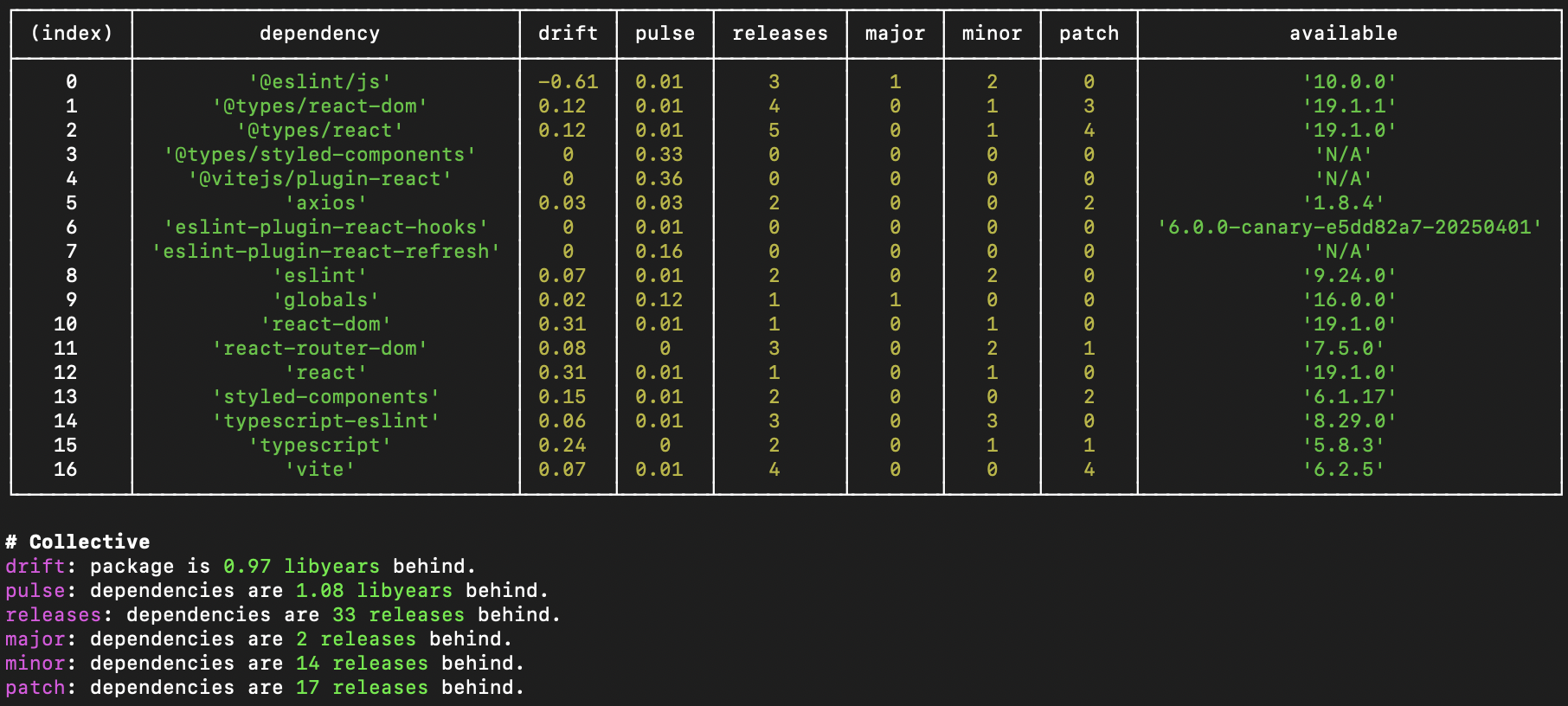Click available version '6.1.17'
The height and width of the screenshot is (706, 1568).
point(1349,397)
